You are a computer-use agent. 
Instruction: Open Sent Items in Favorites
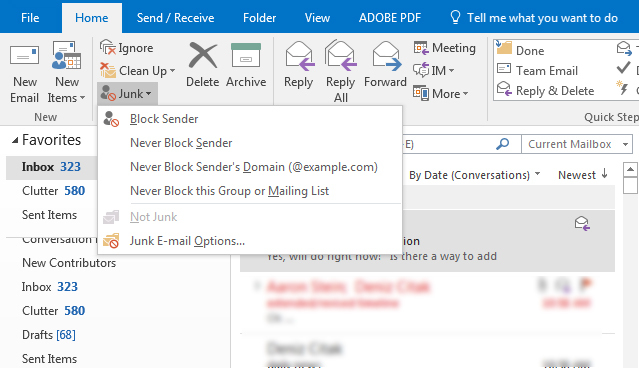[49, 215]
